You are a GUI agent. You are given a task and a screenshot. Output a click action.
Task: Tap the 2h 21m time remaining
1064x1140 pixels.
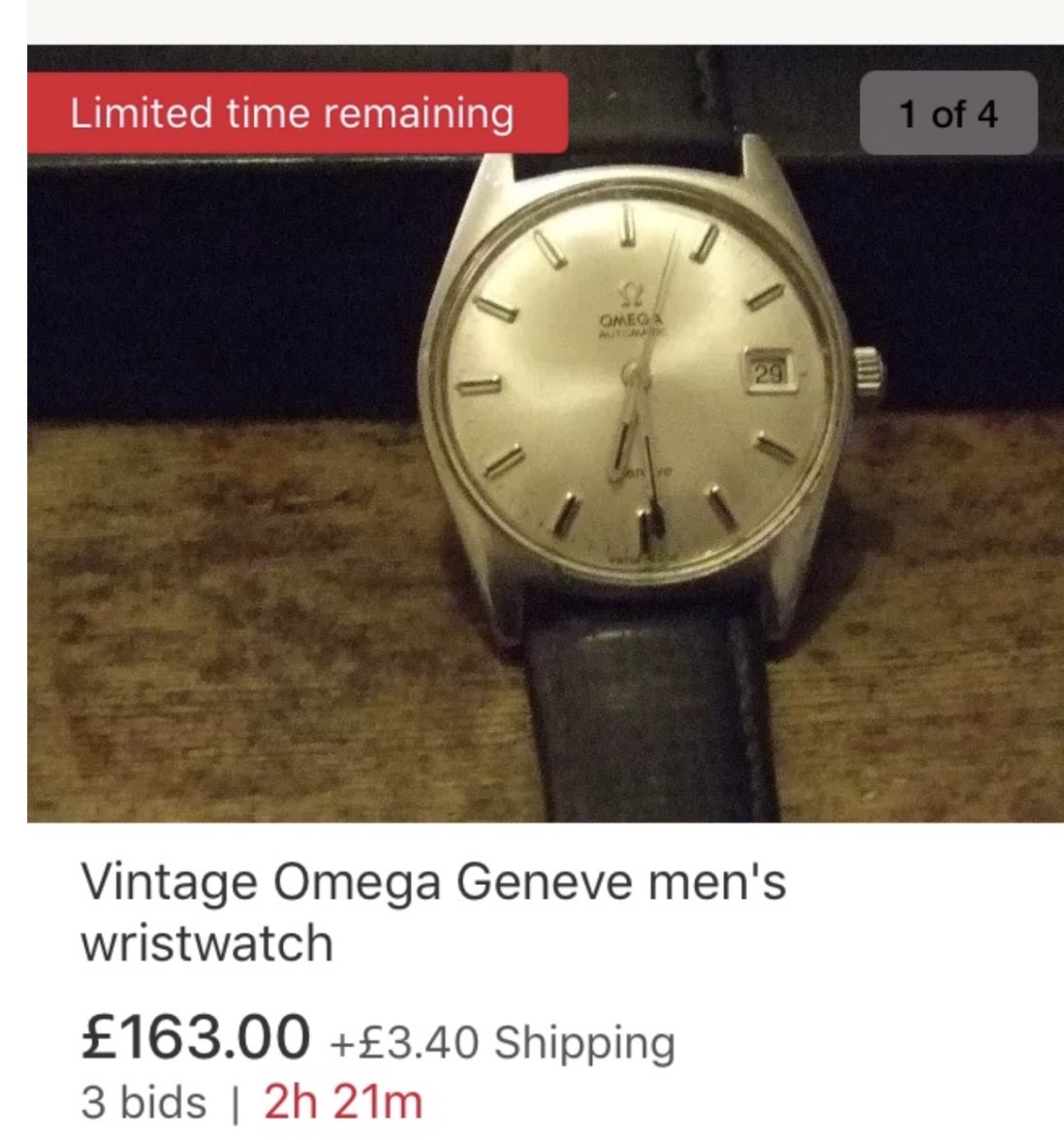coord(343,1102)
